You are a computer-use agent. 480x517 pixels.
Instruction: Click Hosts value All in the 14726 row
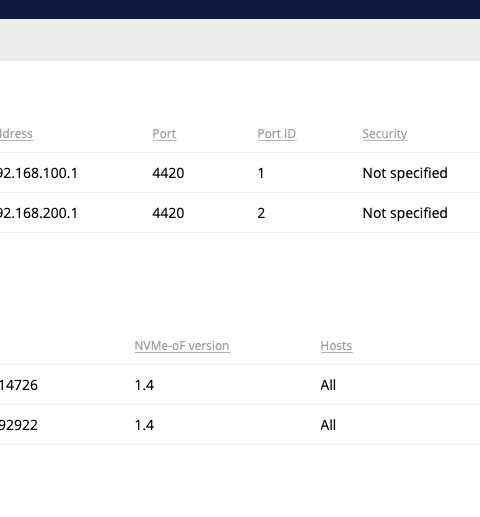pyautogui.click(x=328, y=385)
